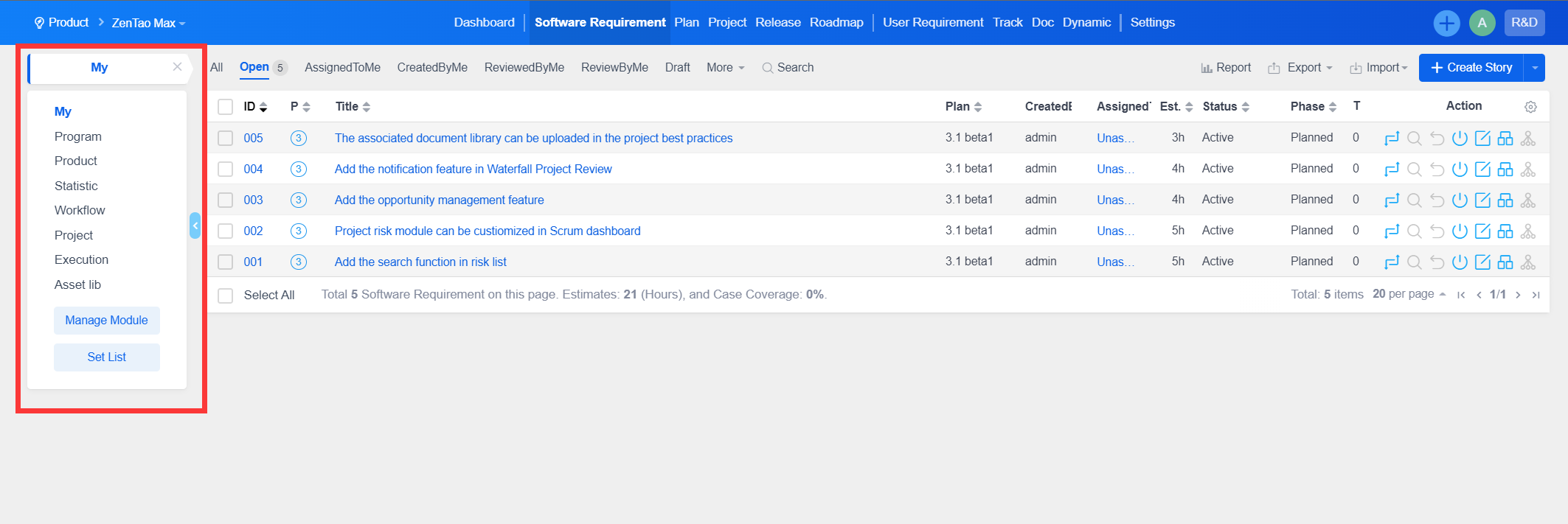
Task: Open the table column settings gear
Action: click(1530, 107)
